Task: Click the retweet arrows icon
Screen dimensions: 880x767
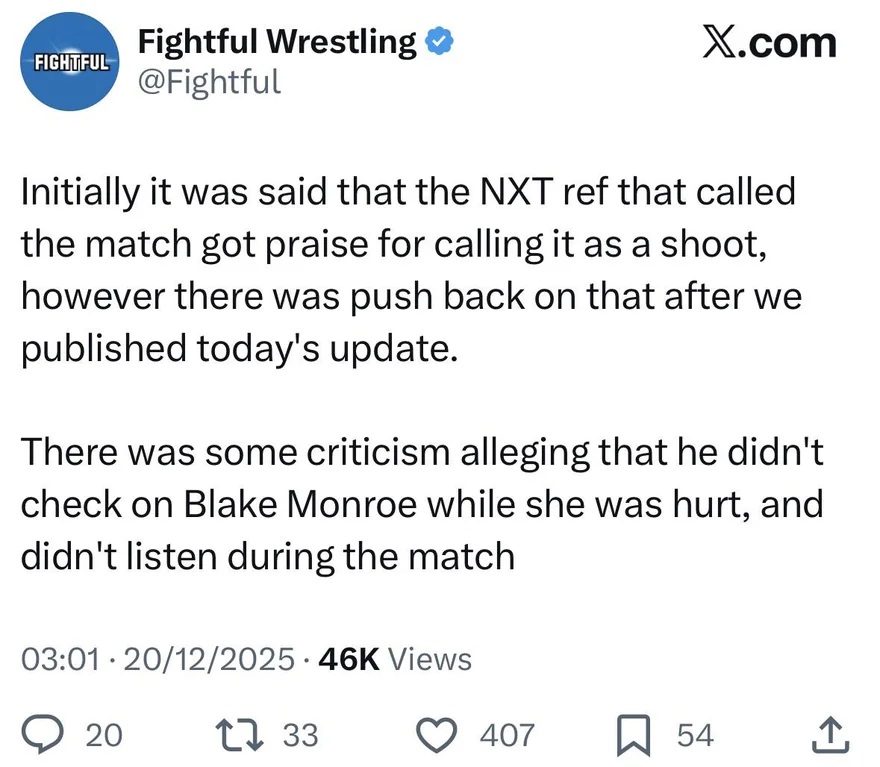Action: pyautogui.click(x=240, y=734)
